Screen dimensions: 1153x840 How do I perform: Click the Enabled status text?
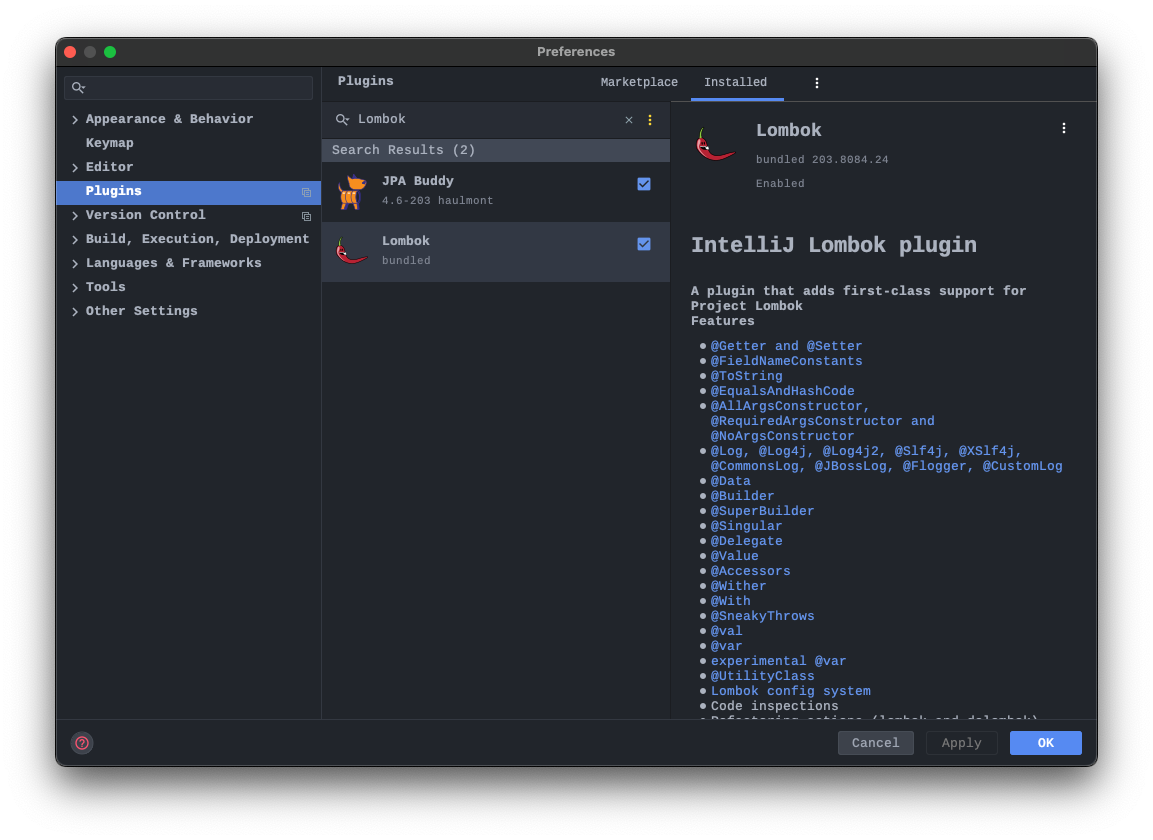779,184
